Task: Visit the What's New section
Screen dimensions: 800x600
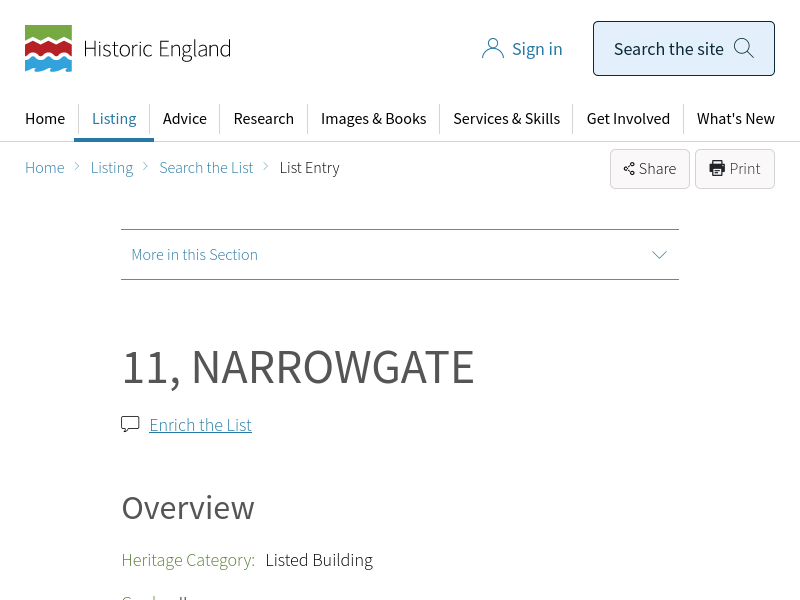Action: click(x=735, y=119)
